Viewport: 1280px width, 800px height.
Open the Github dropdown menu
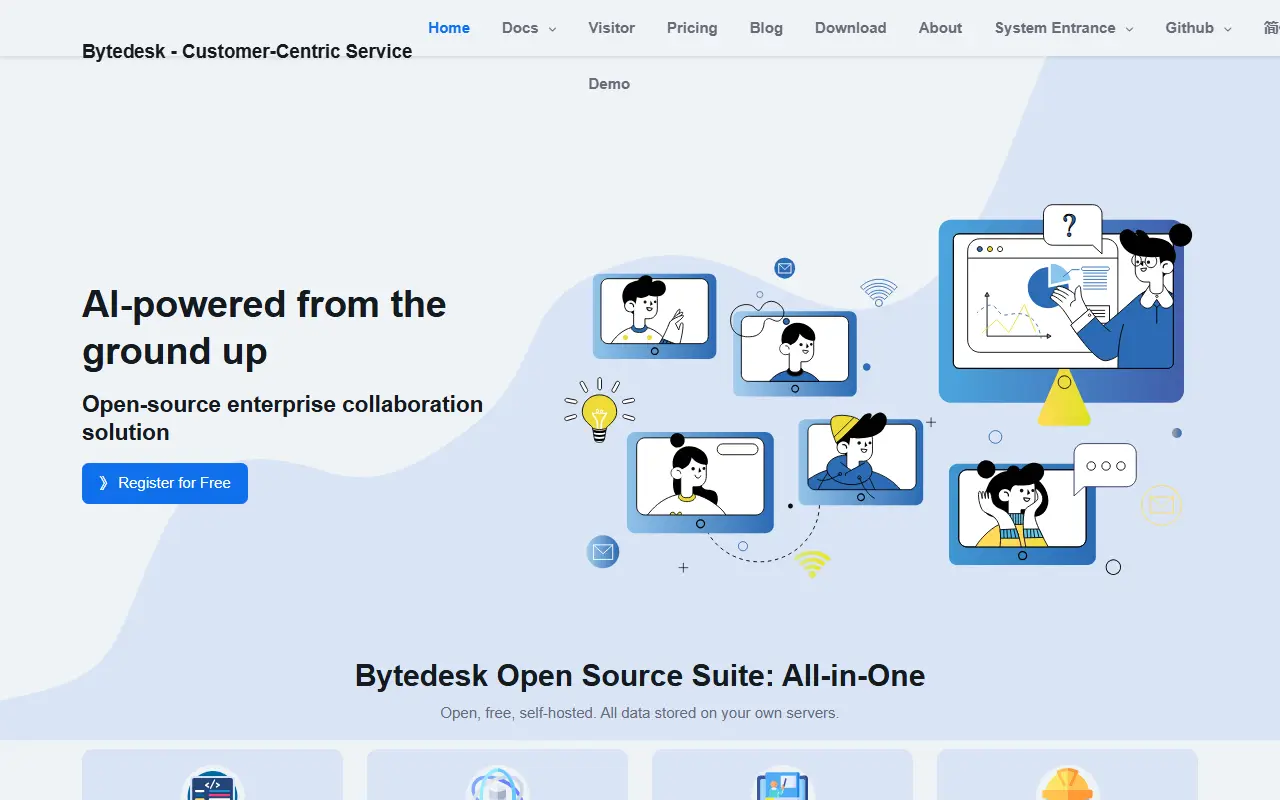tap(1198, 28)
